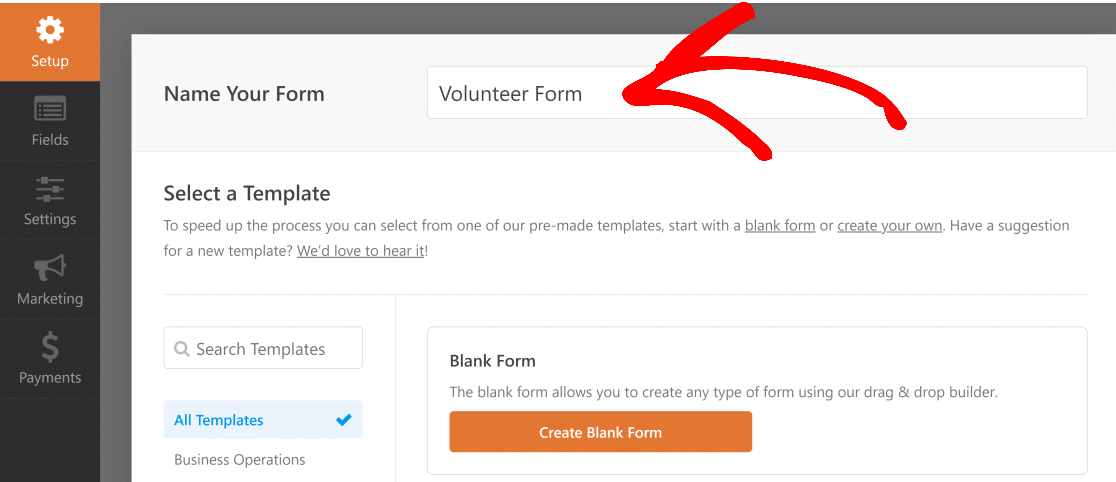This screenshot has width=1116, height=482.
Task: Open the Payments dollar icon
Action: point(50,348)
